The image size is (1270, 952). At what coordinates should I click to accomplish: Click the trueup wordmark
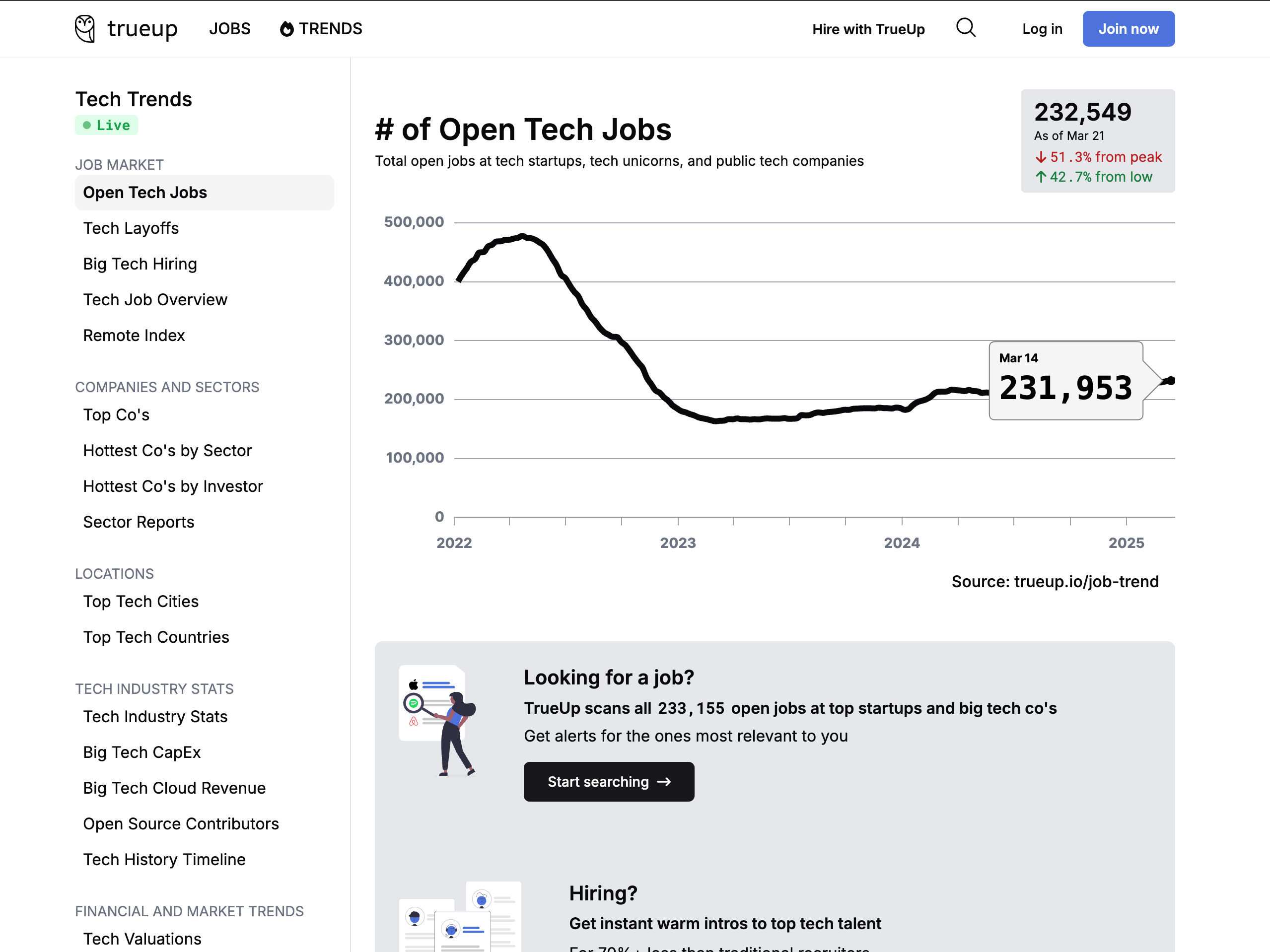142,29
